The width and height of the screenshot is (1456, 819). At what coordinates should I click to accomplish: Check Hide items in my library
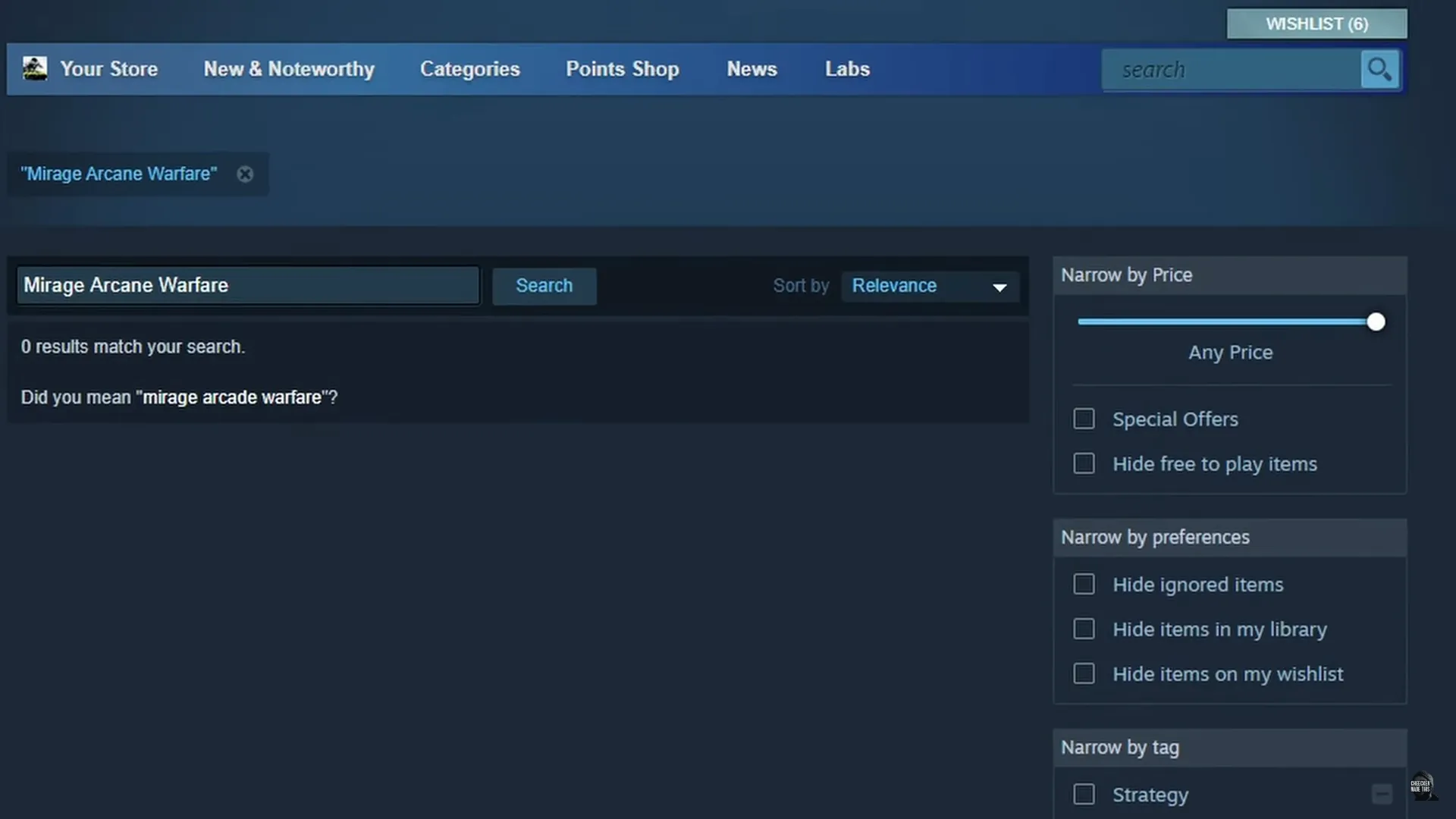click(x=1084, y=629)
